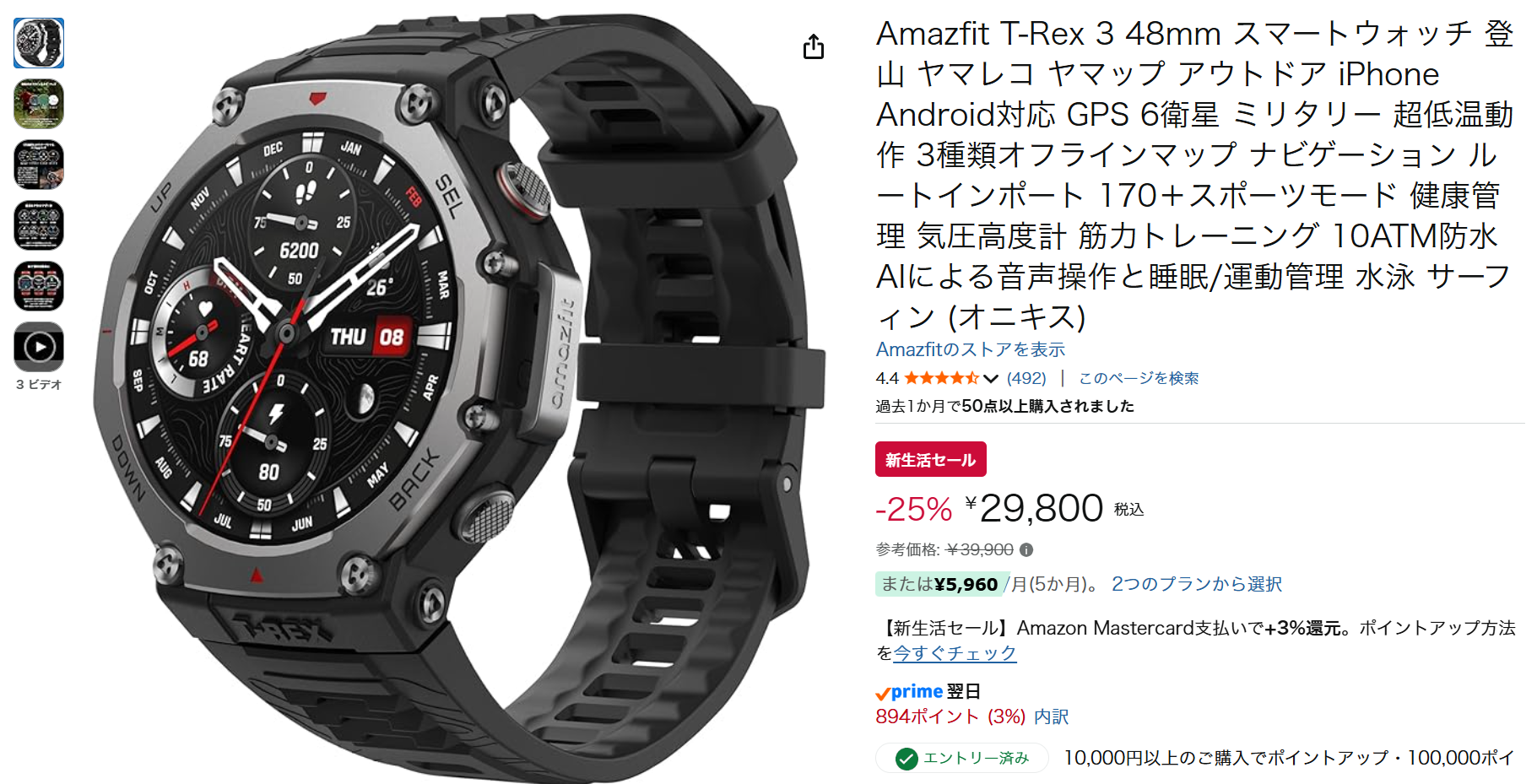Open 2つのプランから選択 payment plans link
Image resolution: width=1537 pixels, height=784 pixels.
[1196, 584]
